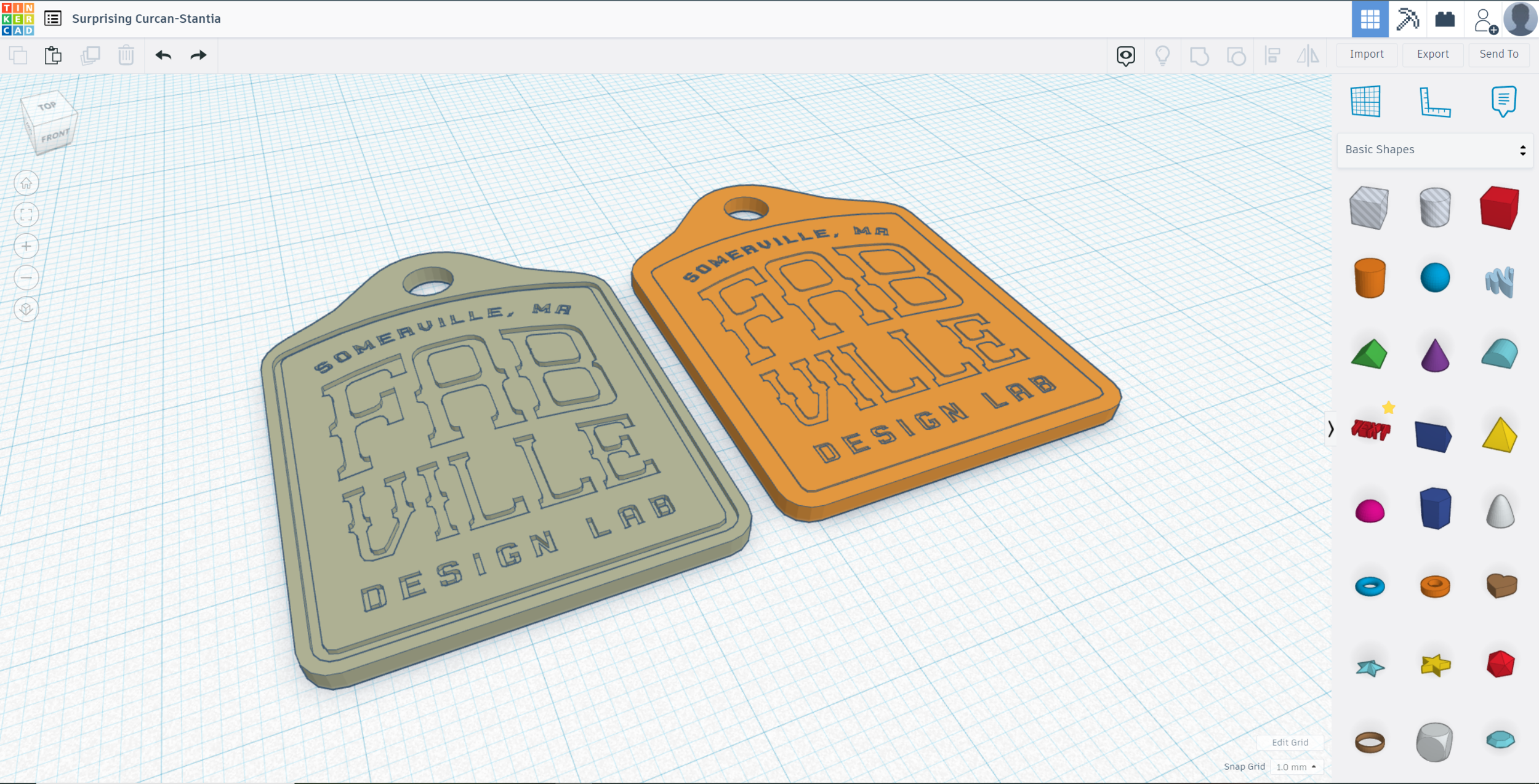Click the Export button
The width and height of the screenshot is (1539, 784).
coord(1433,54)
